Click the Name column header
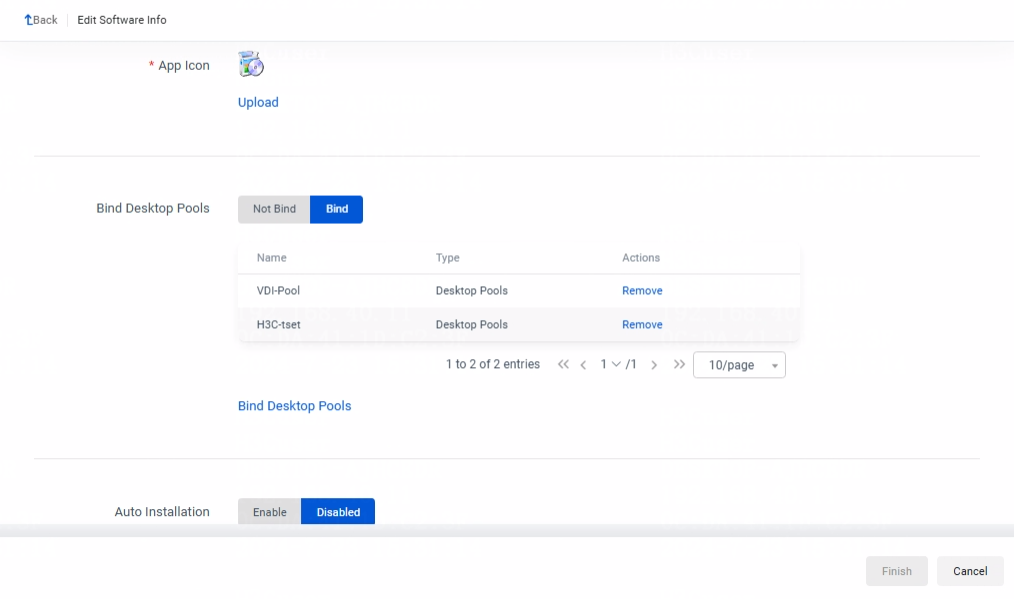Image resolution: width=1014 pixels, height=599 pixels. click(x=271, y=258)
